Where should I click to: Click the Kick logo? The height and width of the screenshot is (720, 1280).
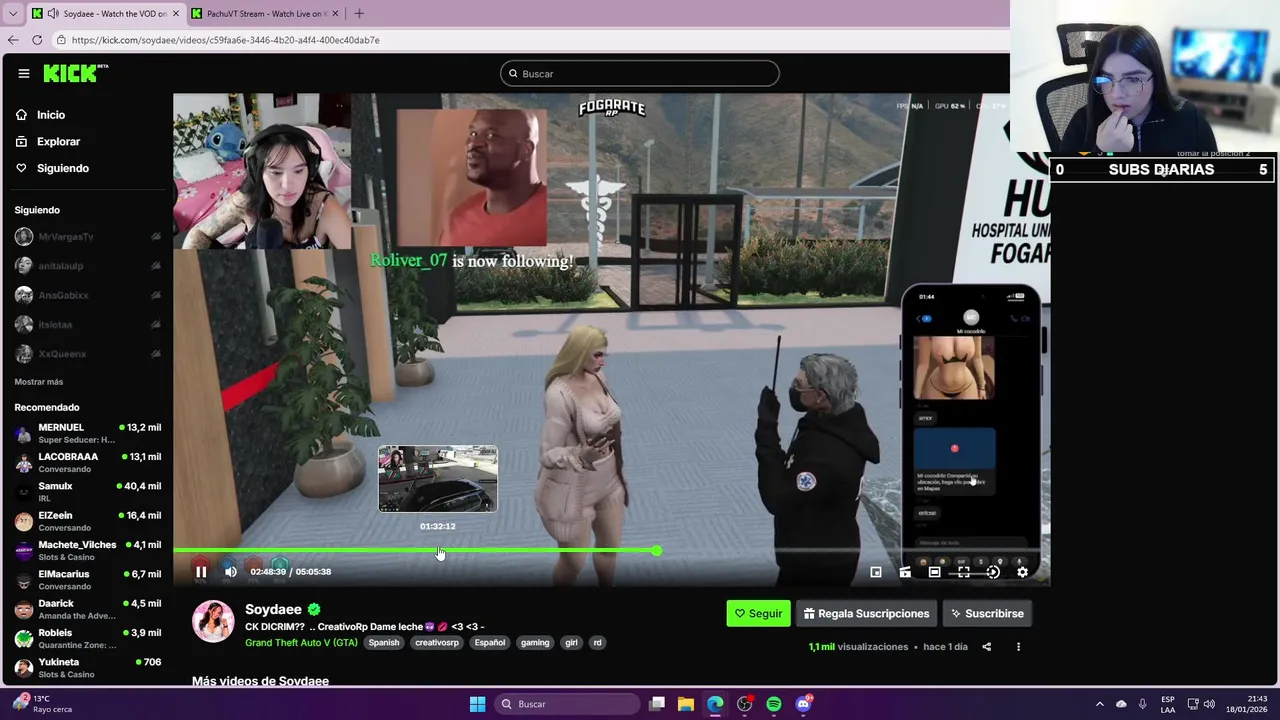click(75, 73)
